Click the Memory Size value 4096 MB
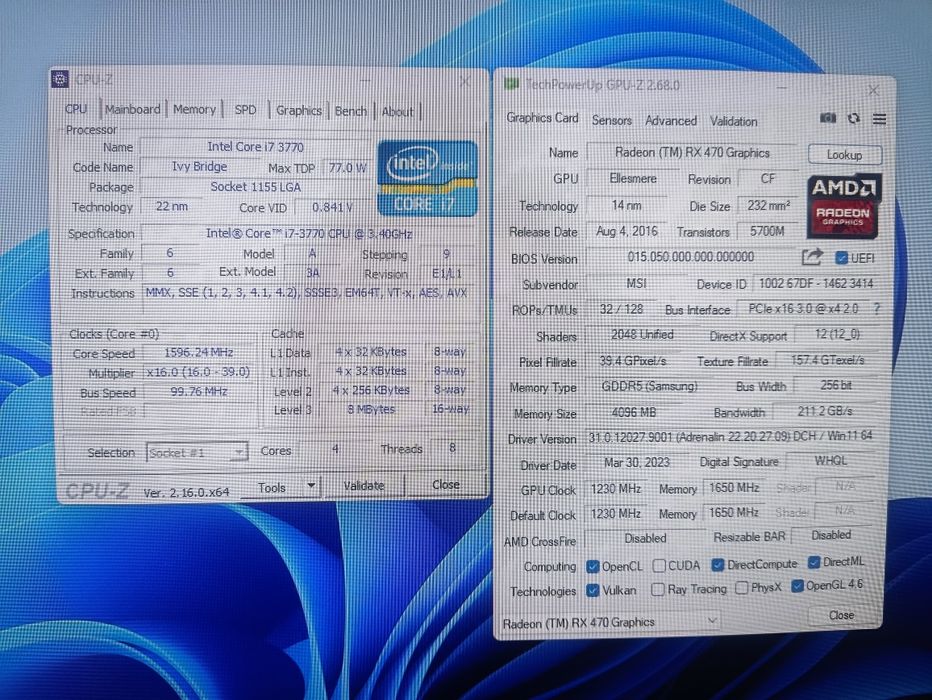The height and width of the screenshot is (700, 932). [x=634, y=412]
